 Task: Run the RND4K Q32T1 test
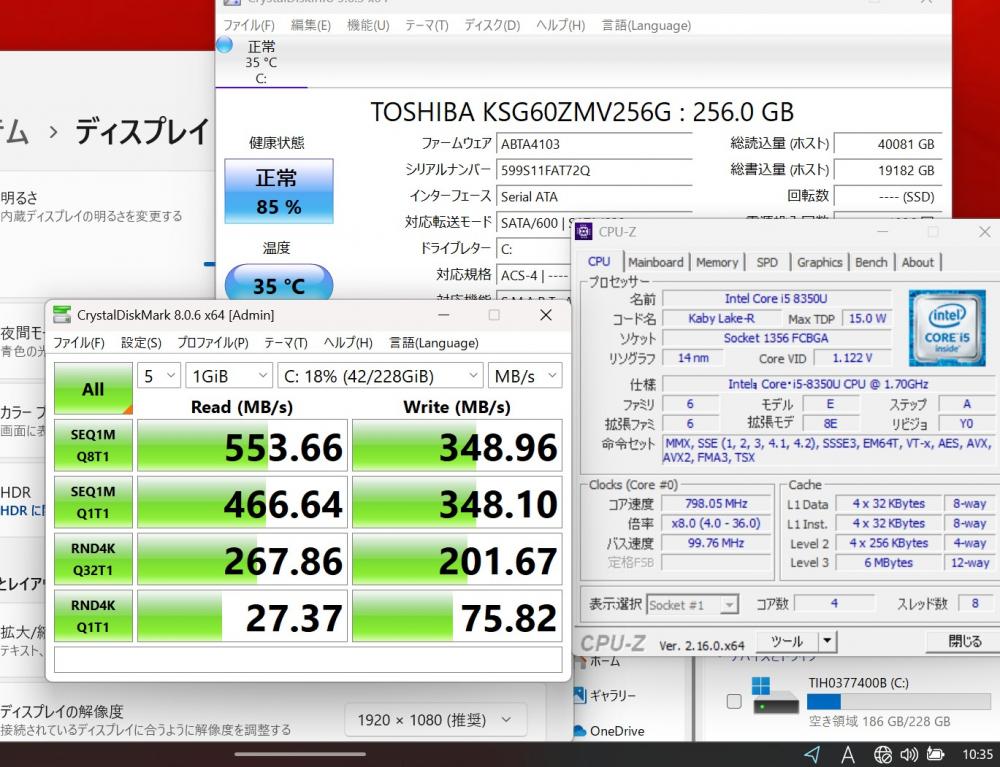click(93, 559)
